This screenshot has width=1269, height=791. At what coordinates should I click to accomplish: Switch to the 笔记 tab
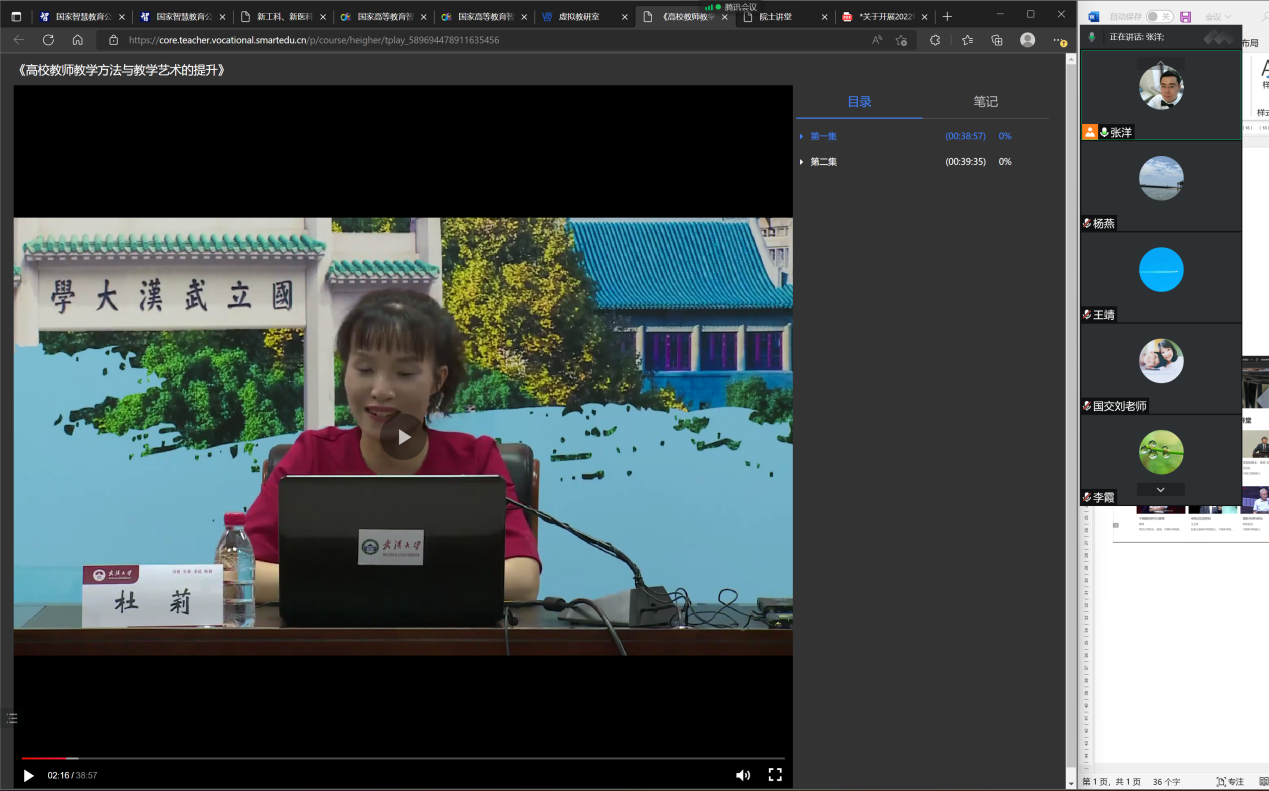point(985,102)
